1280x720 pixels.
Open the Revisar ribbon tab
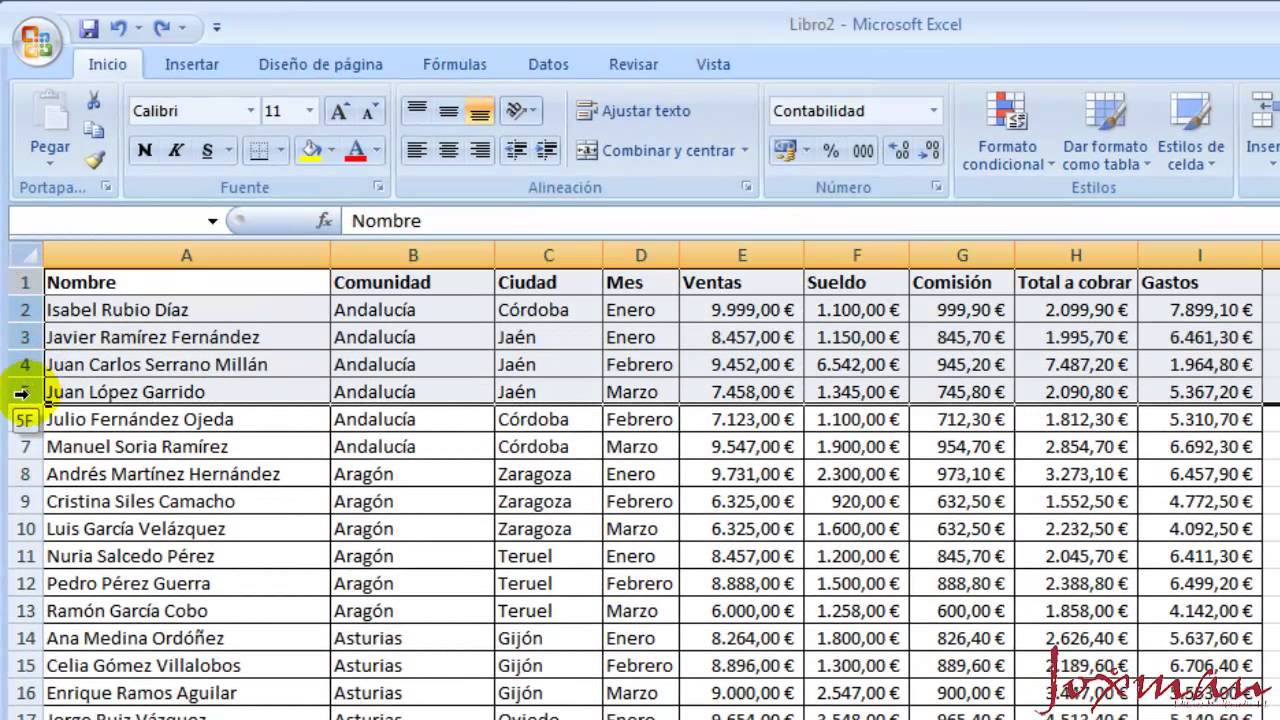coord(633,64)
